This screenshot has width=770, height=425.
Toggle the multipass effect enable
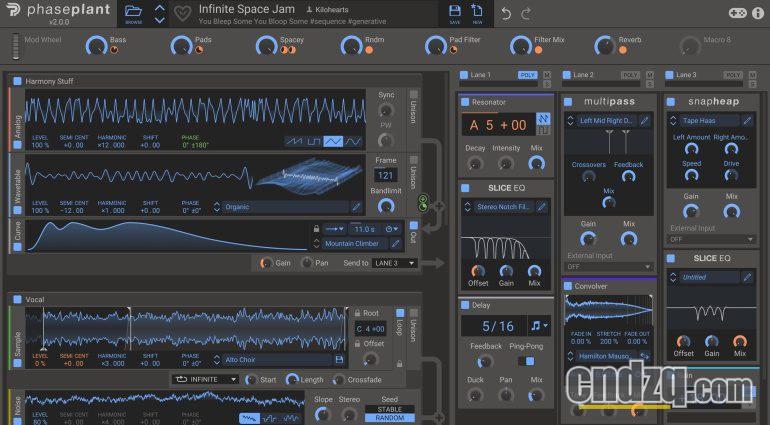tap(568, 102)
